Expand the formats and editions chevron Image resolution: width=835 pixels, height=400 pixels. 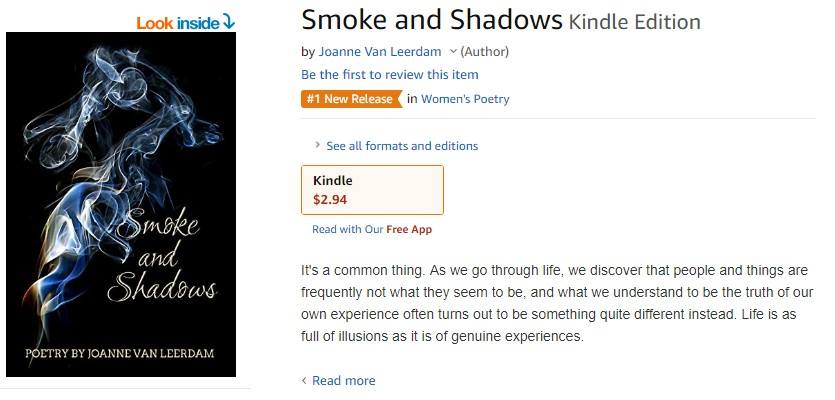pos(317,145)
